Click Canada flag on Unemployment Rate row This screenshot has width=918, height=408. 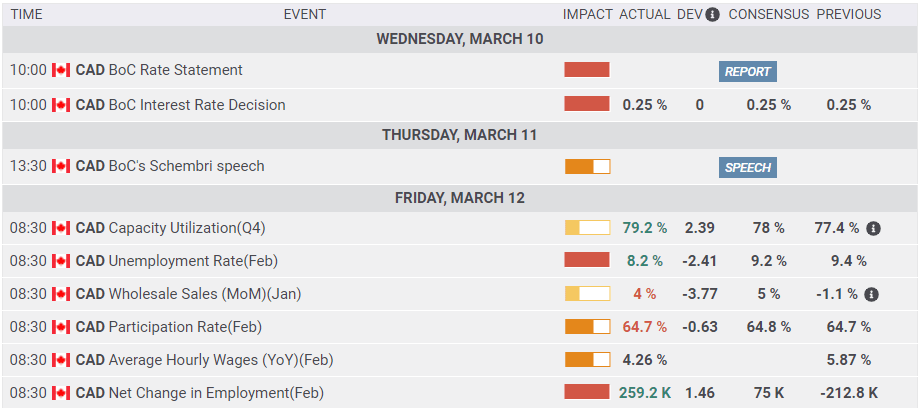pos(61,261)
